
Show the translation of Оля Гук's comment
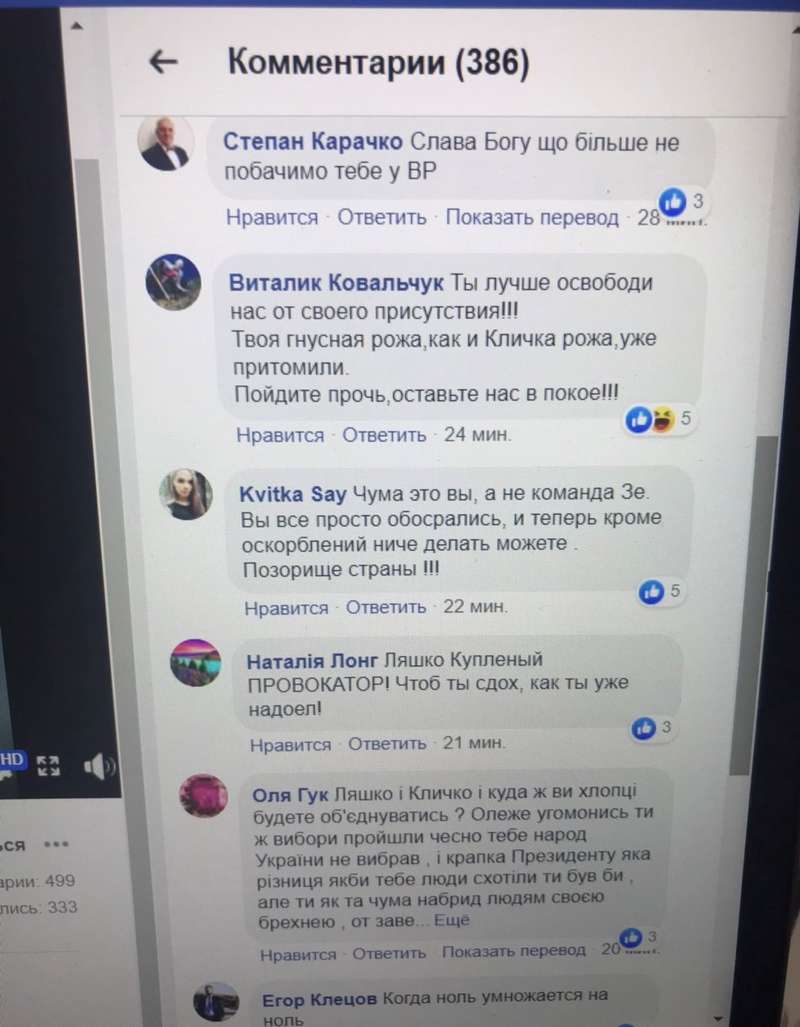click(513, 950)
